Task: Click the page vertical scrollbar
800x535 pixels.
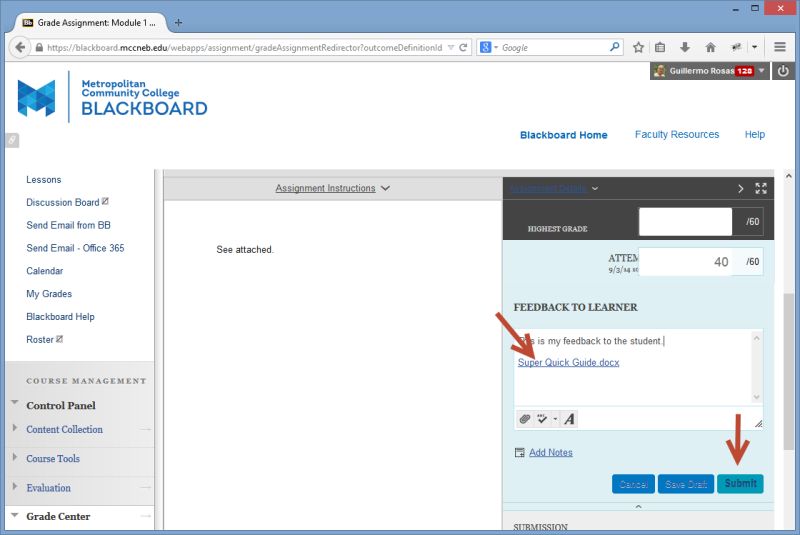Action: [x=789, y=372]
